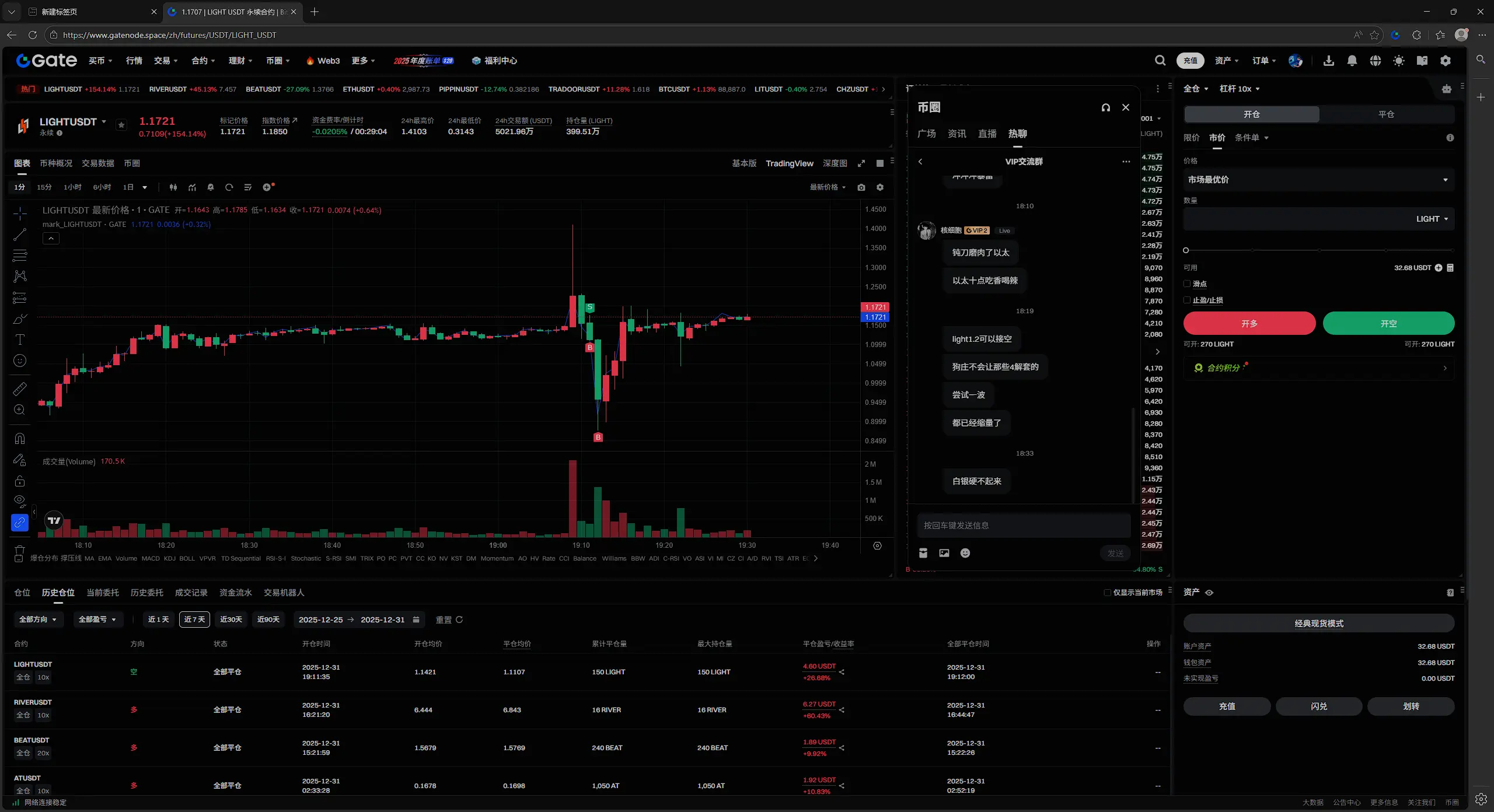
Task: Click the chart screenshot camera icon
Action: pyautogui.click(x=861, y=187)
